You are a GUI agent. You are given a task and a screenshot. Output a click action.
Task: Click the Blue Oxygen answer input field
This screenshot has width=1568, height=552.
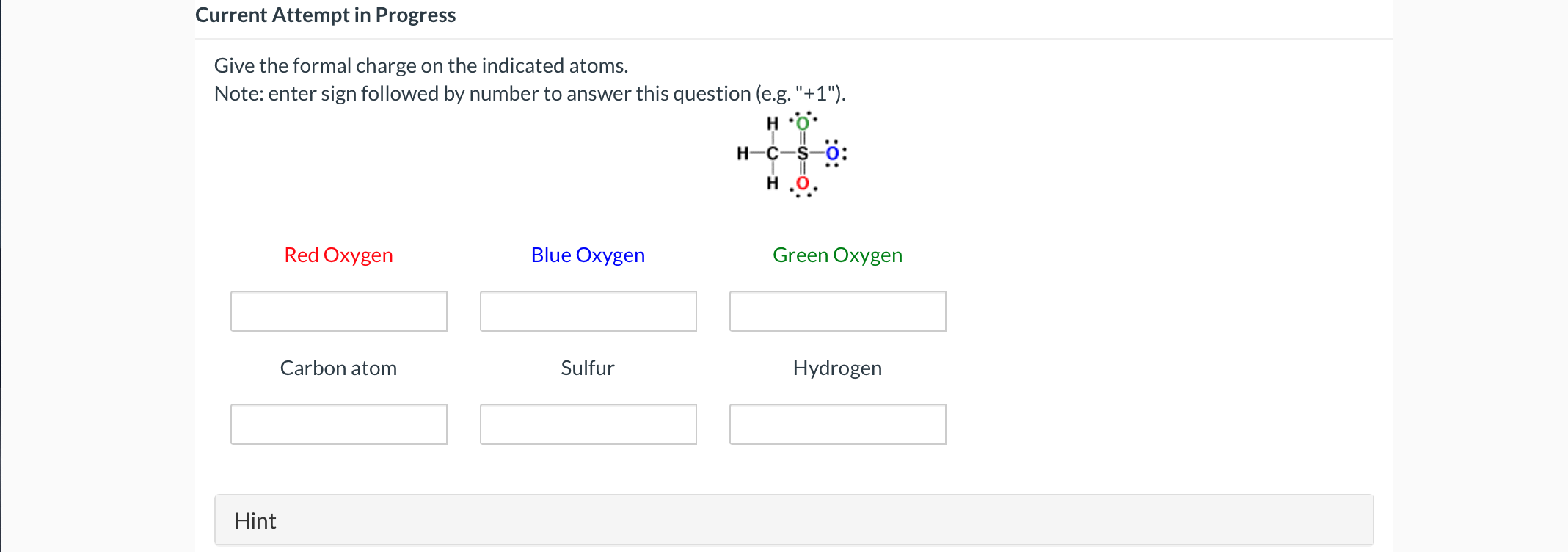pos(588,311)
